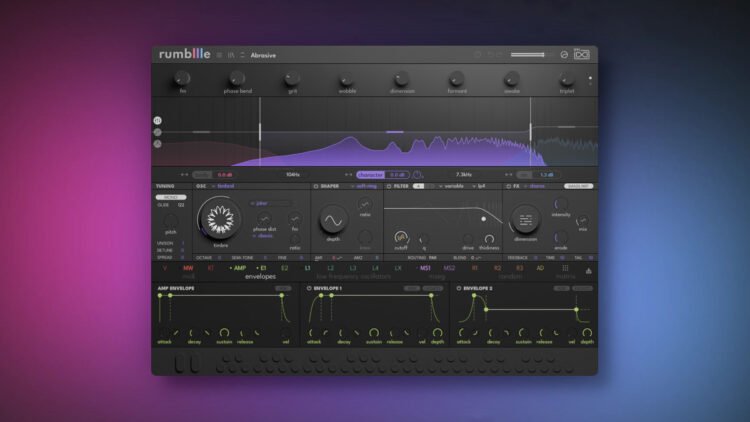The image size is (750, 422).
Task: Click the timer icon beside the character gain
Action: tap(417, 175)
